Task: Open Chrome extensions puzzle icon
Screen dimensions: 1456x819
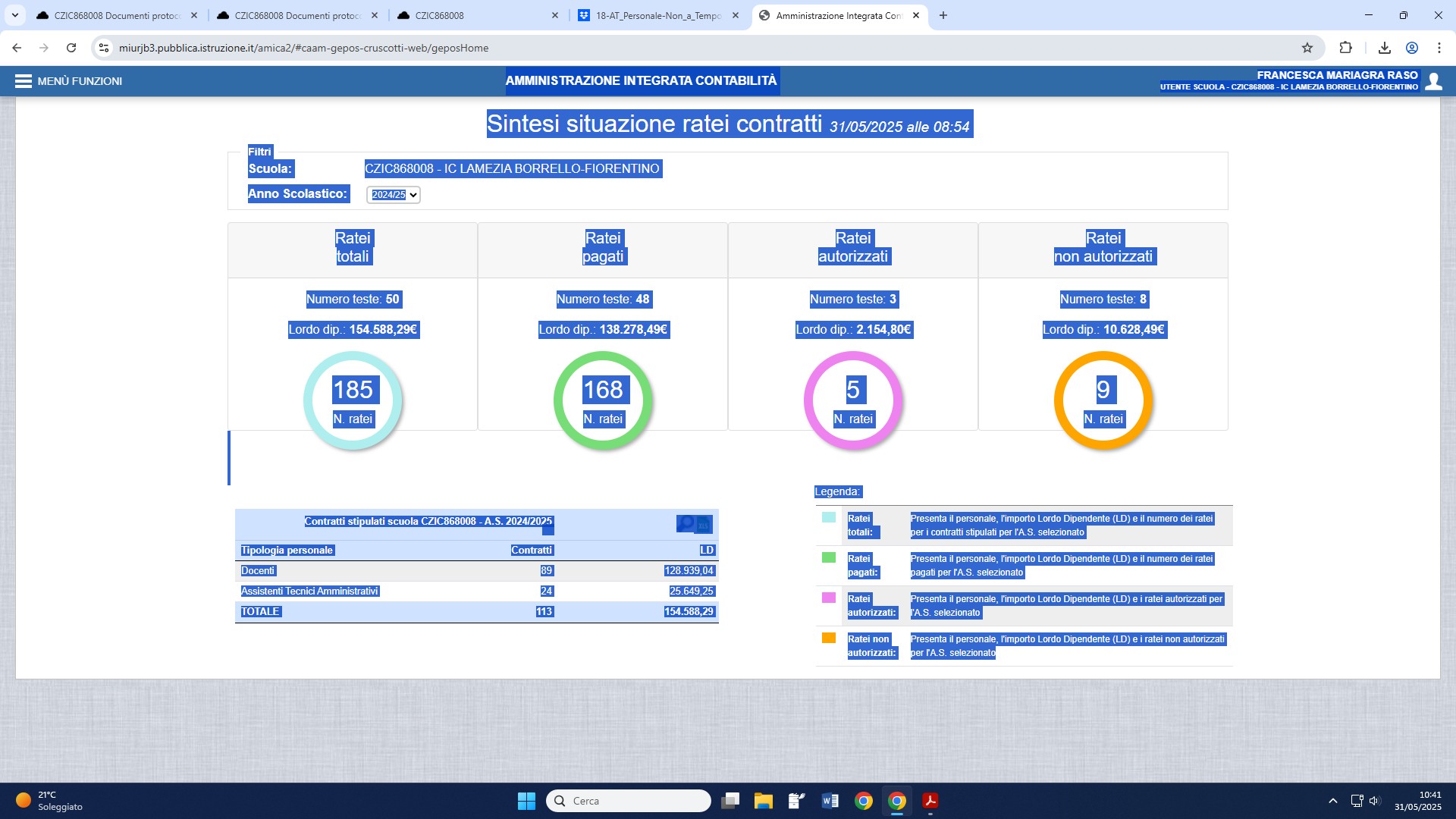Action: coord(1345,48)
